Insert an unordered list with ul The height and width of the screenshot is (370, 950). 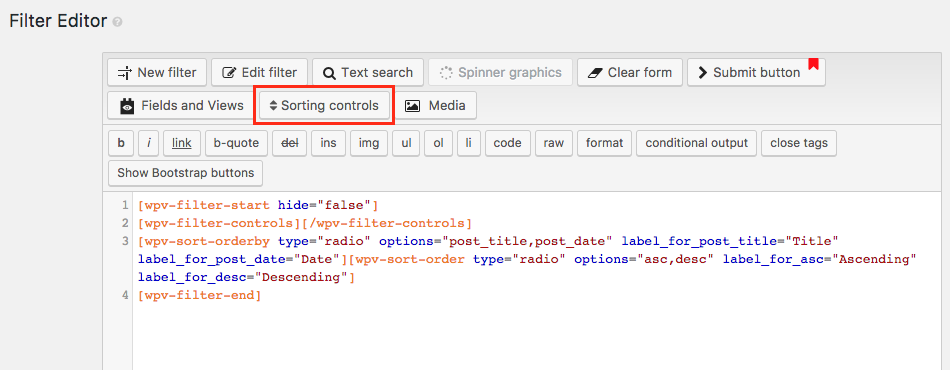pyautogui.click(x=406, y=144)
